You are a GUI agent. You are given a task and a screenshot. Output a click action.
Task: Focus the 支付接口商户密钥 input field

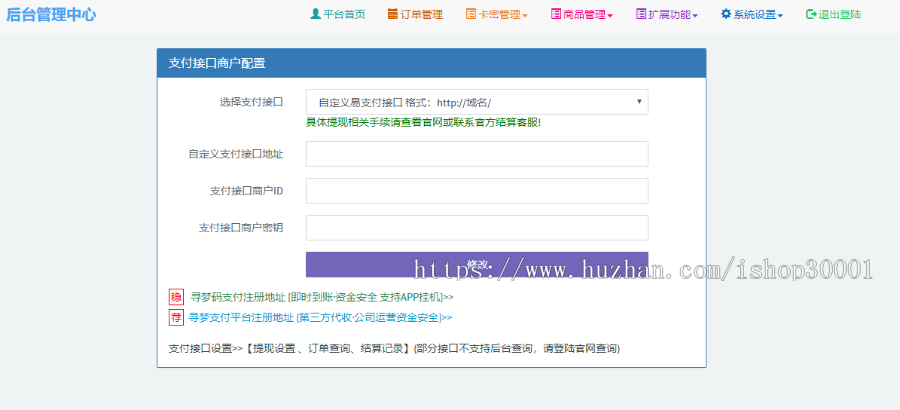477,227
